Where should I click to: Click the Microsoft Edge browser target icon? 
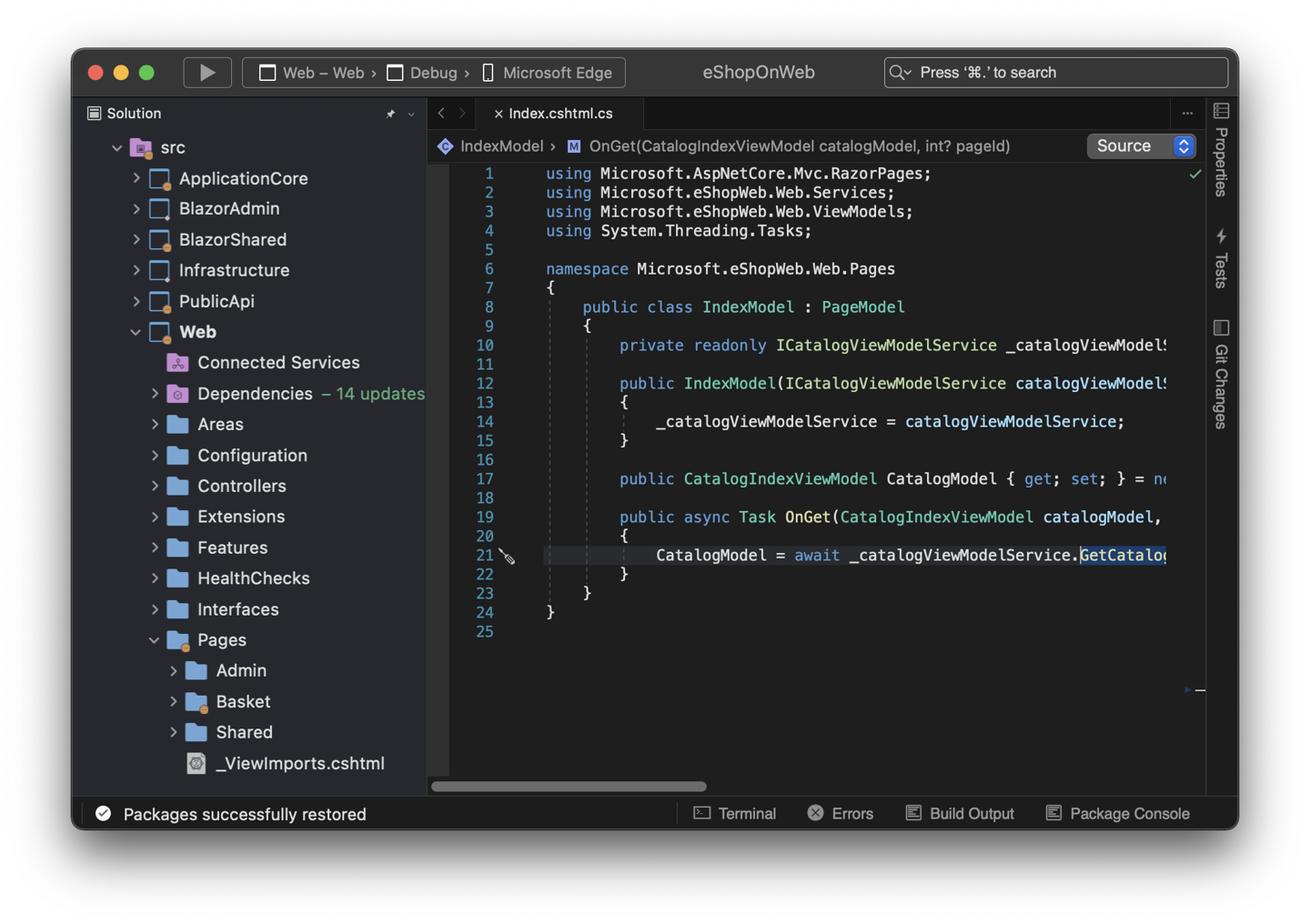[487, 73]
